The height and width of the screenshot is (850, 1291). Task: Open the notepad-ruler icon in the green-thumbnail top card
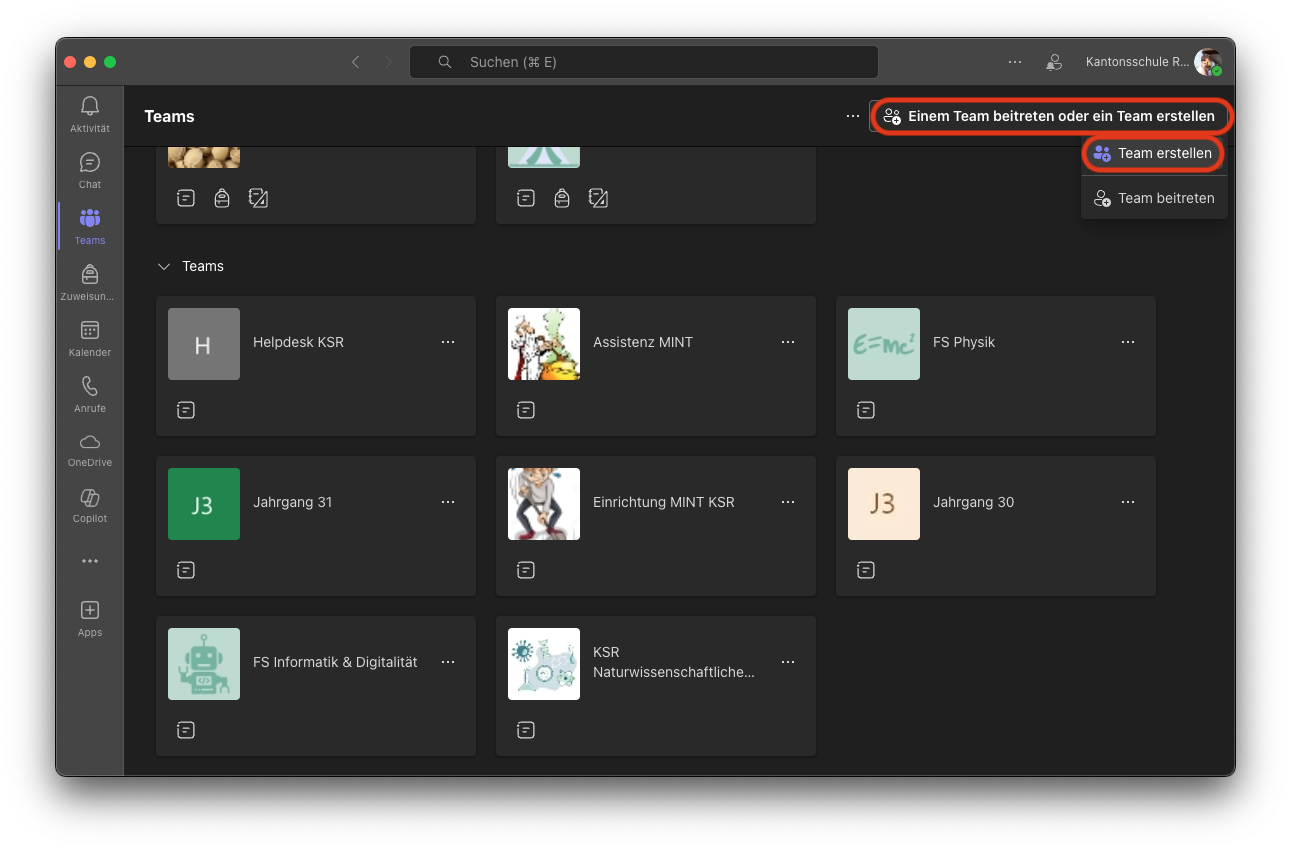(x=598, y=198)
